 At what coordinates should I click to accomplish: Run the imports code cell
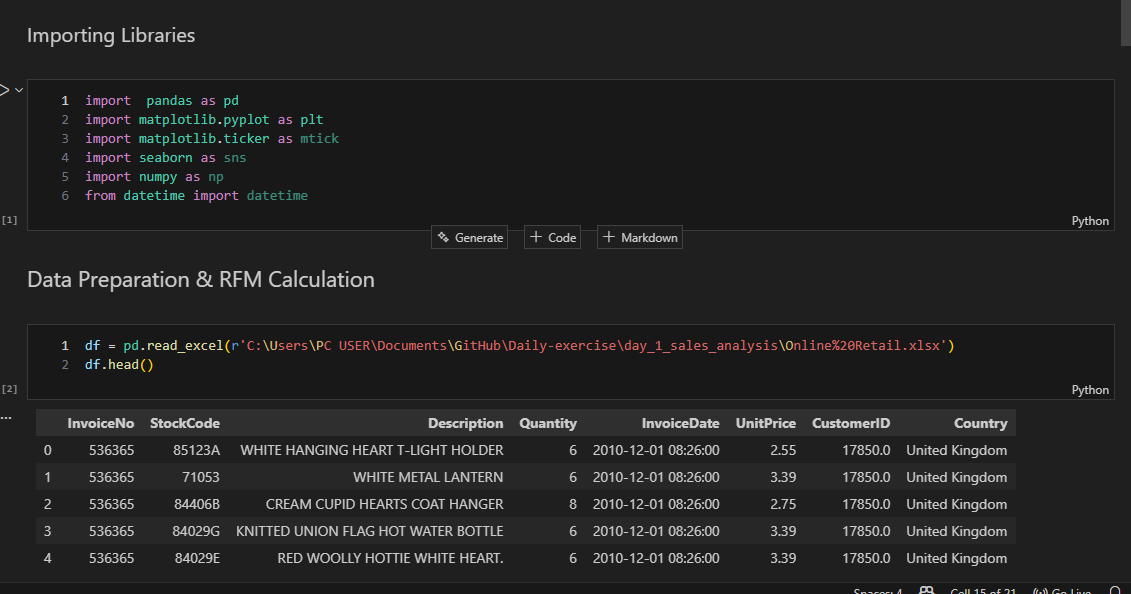coord(3,88)
